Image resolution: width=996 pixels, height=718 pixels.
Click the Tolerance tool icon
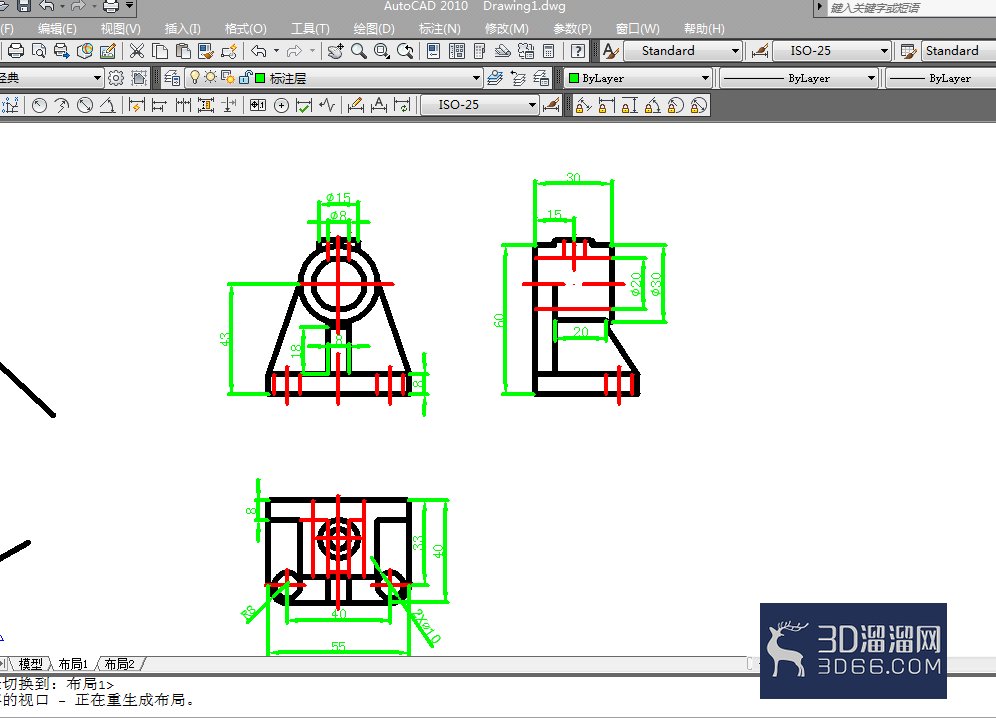click(x=257, y=105)
